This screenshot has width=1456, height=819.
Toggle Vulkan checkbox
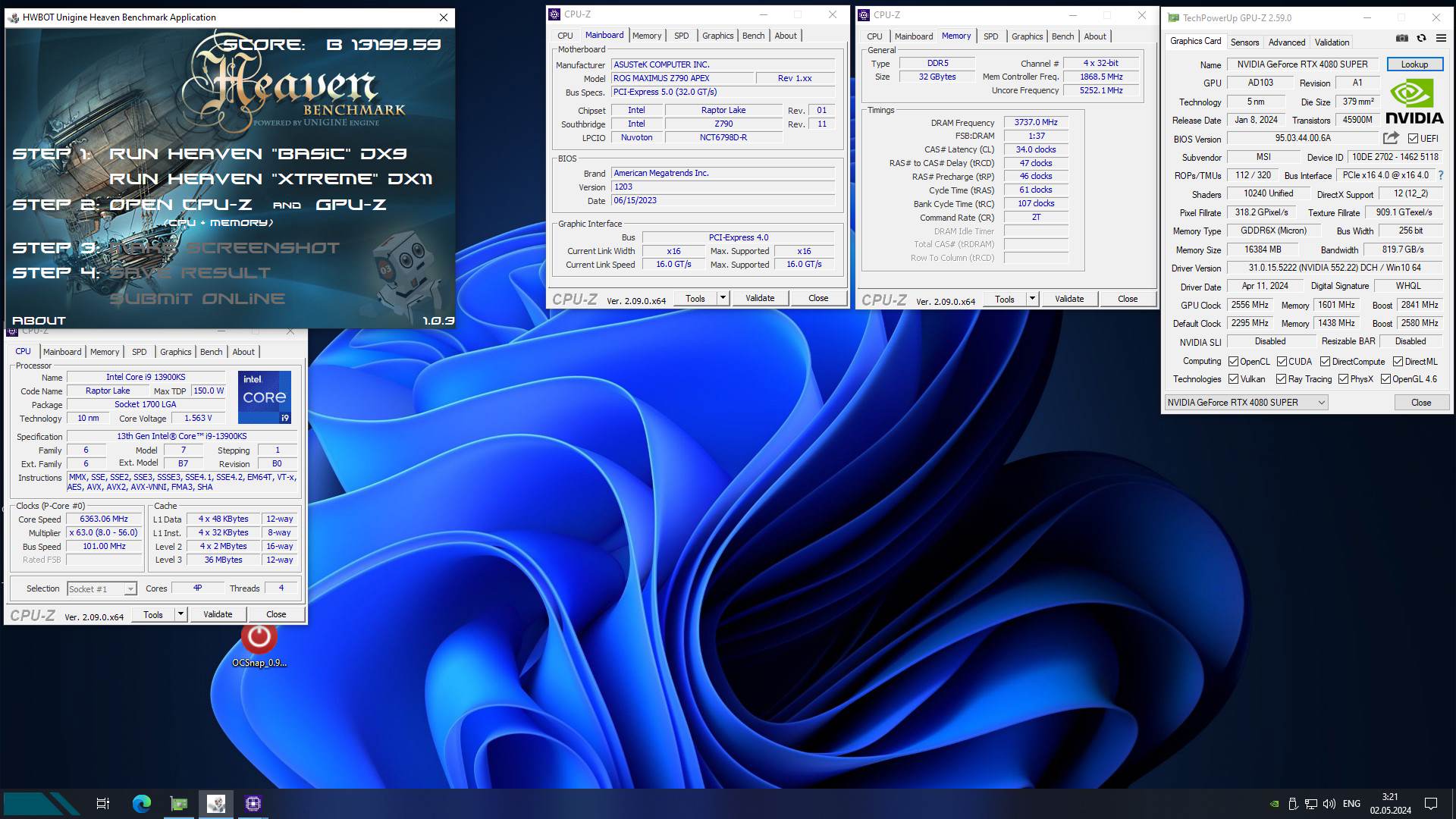(1234, 379)
